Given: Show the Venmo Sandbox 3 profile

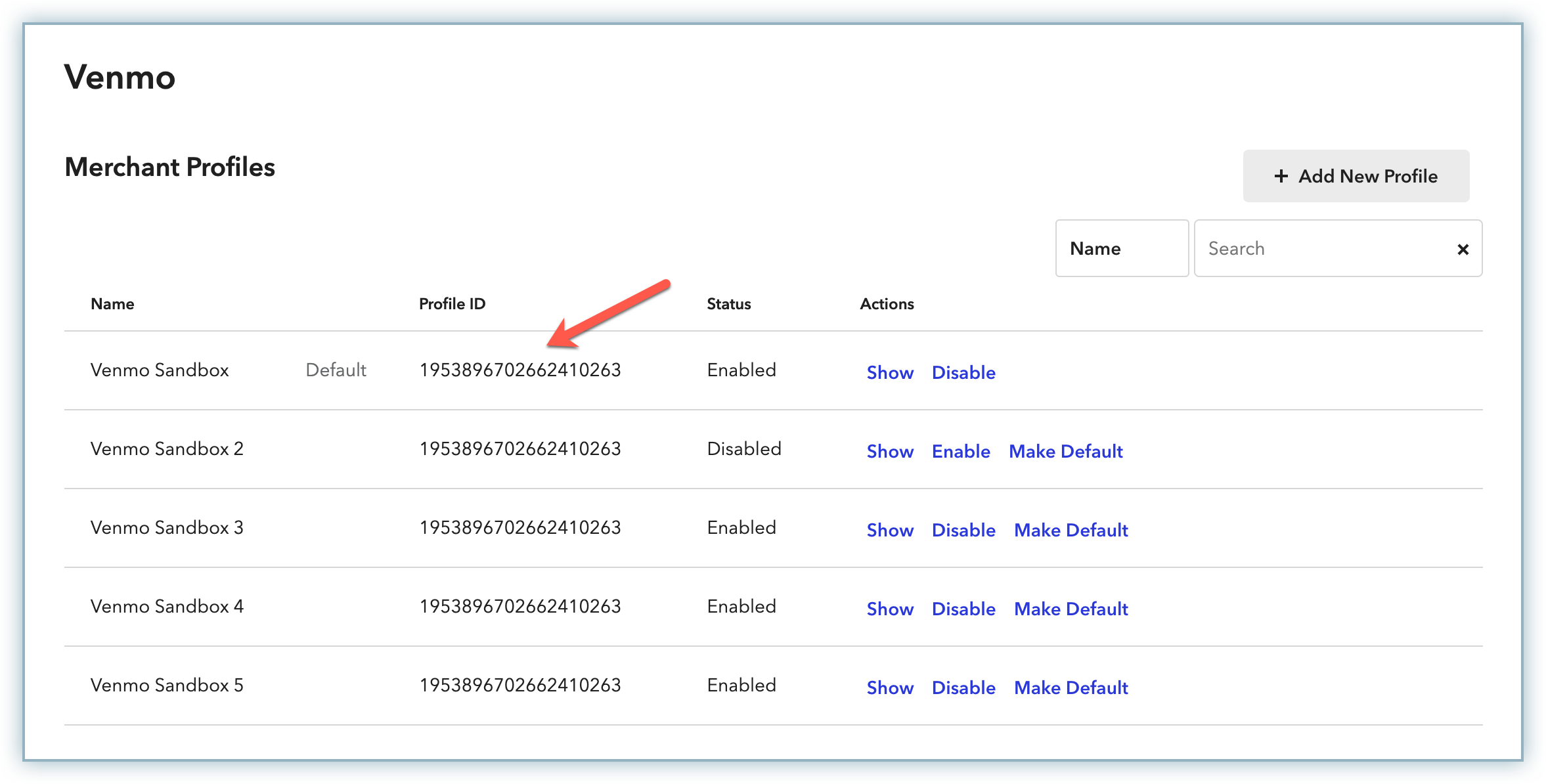Looking at the screenshot, I should [x=889, y=530].
